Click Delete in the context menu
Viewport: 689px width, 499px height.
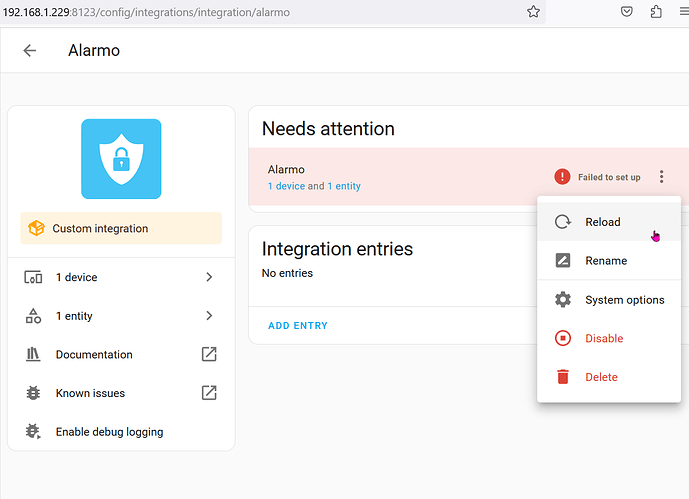[601, 377]
